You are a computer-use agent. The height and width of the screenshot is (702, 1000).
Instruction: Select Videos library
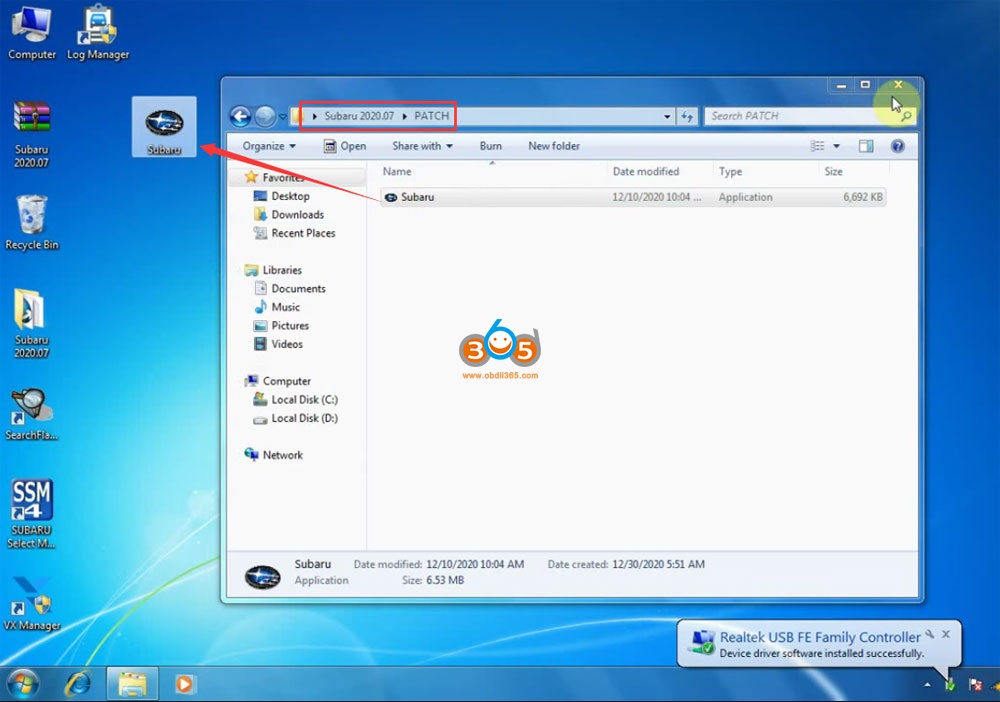click(287, 344)
